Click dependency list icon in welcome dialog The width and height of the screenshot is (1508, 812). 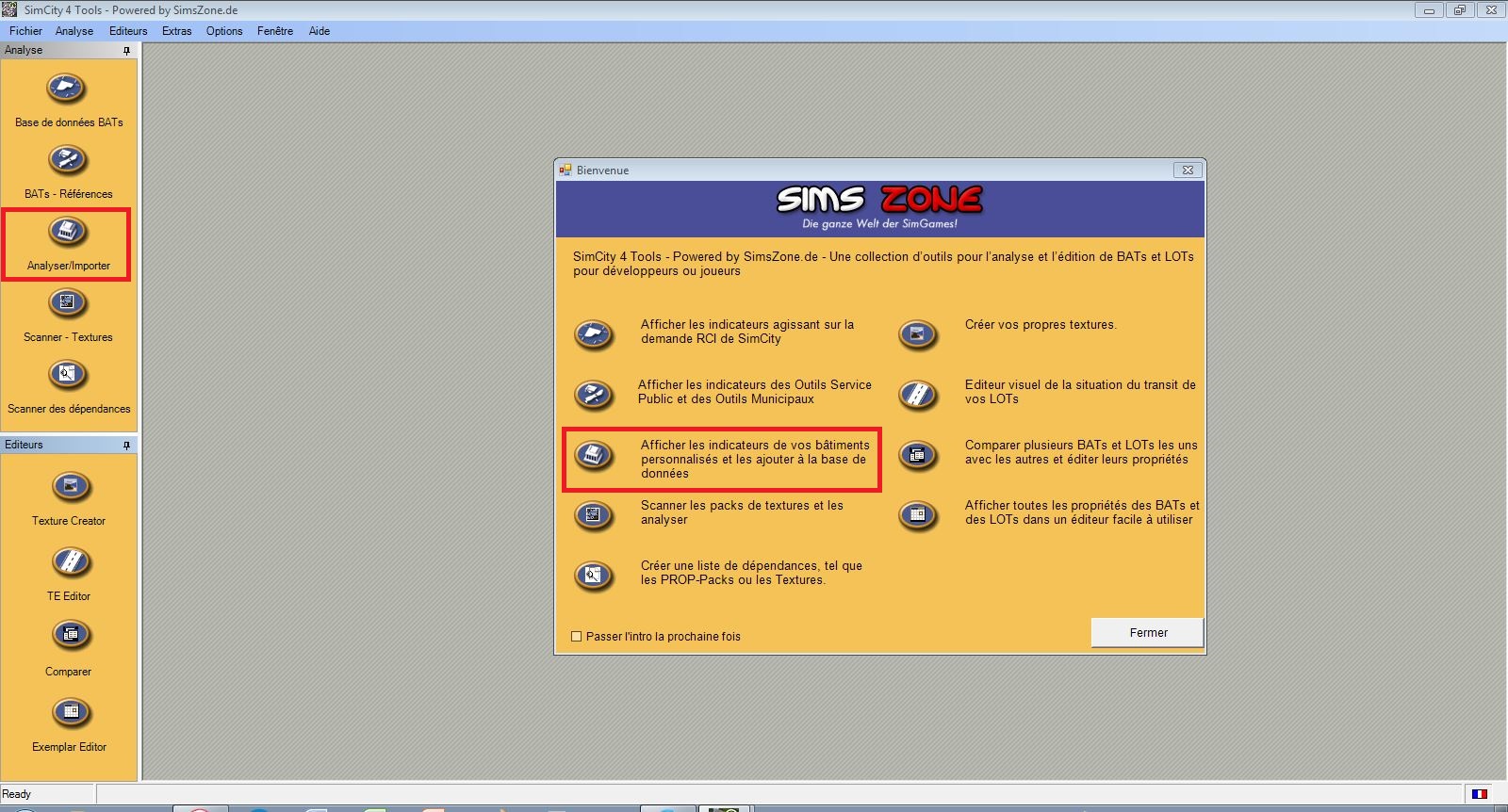point(594,575)
